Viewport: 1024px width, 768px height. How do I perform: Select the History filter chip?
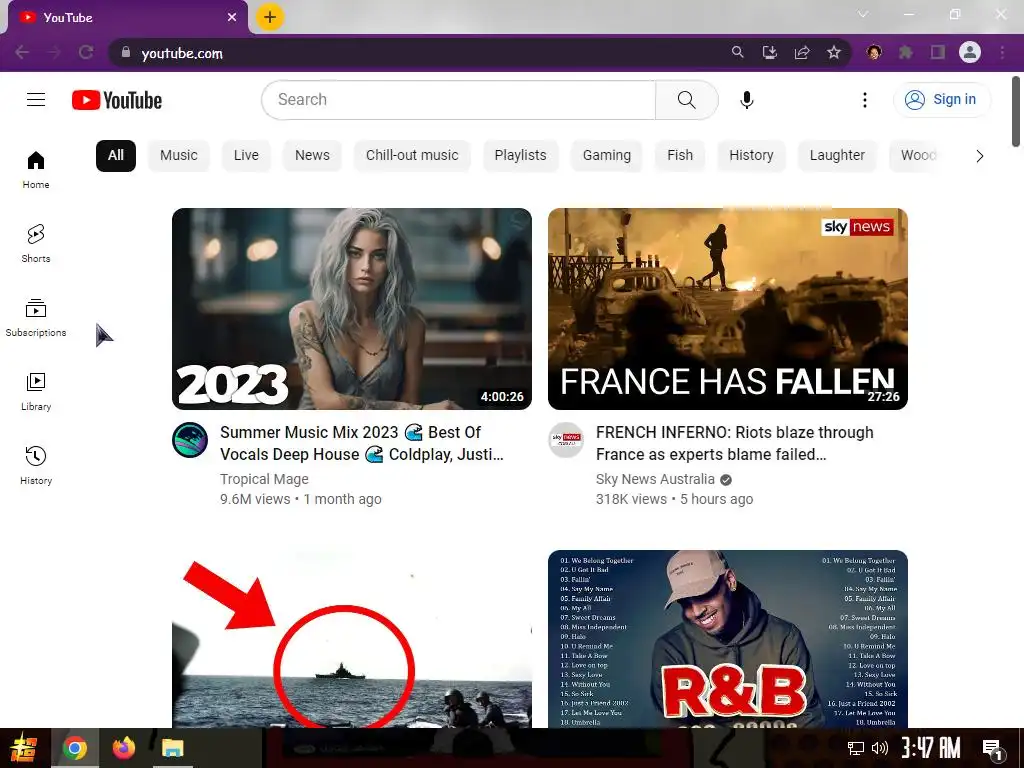click(751, 155)
